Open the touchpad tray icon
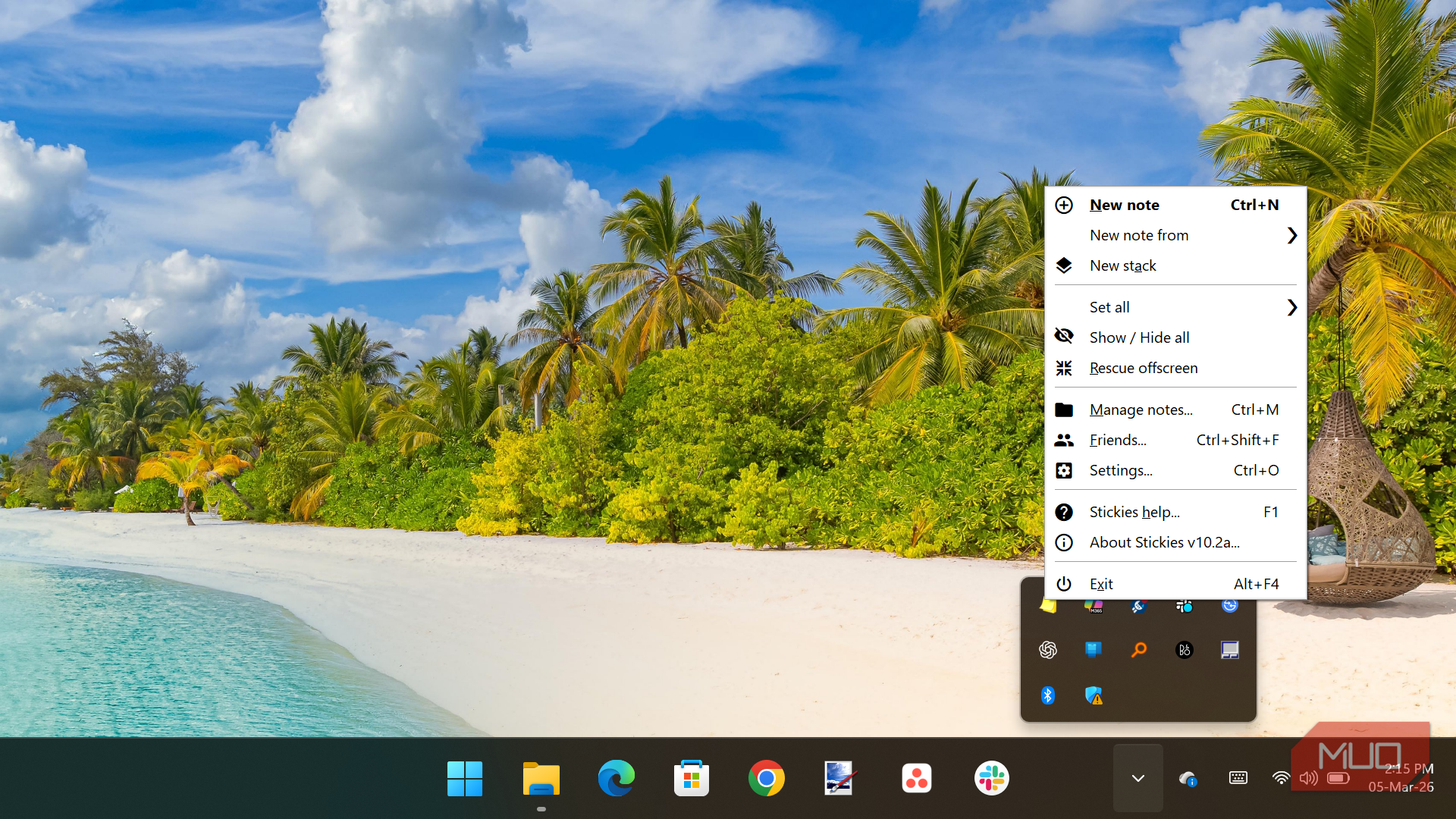This screenshot has width=1456, height=819. click(x=1230, y=650)
